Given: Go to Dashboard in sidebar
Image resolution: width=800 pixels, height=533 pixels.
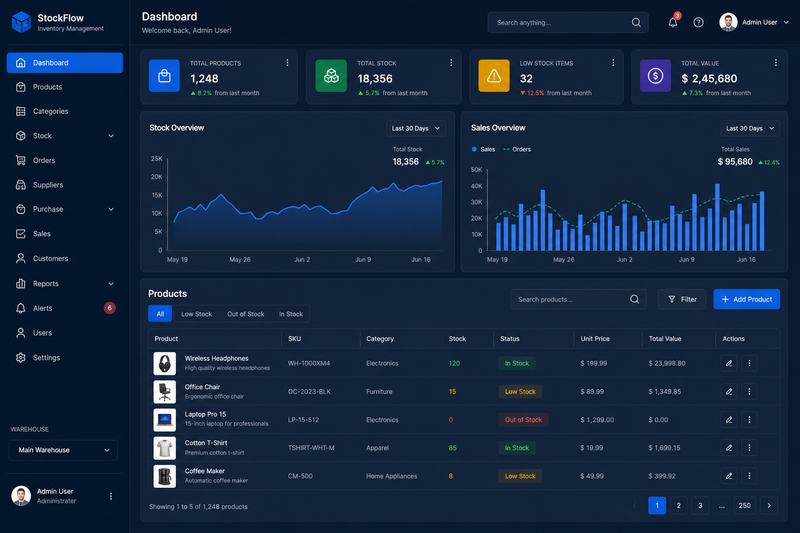Looking at the screenshot, I should coord(65,63).
